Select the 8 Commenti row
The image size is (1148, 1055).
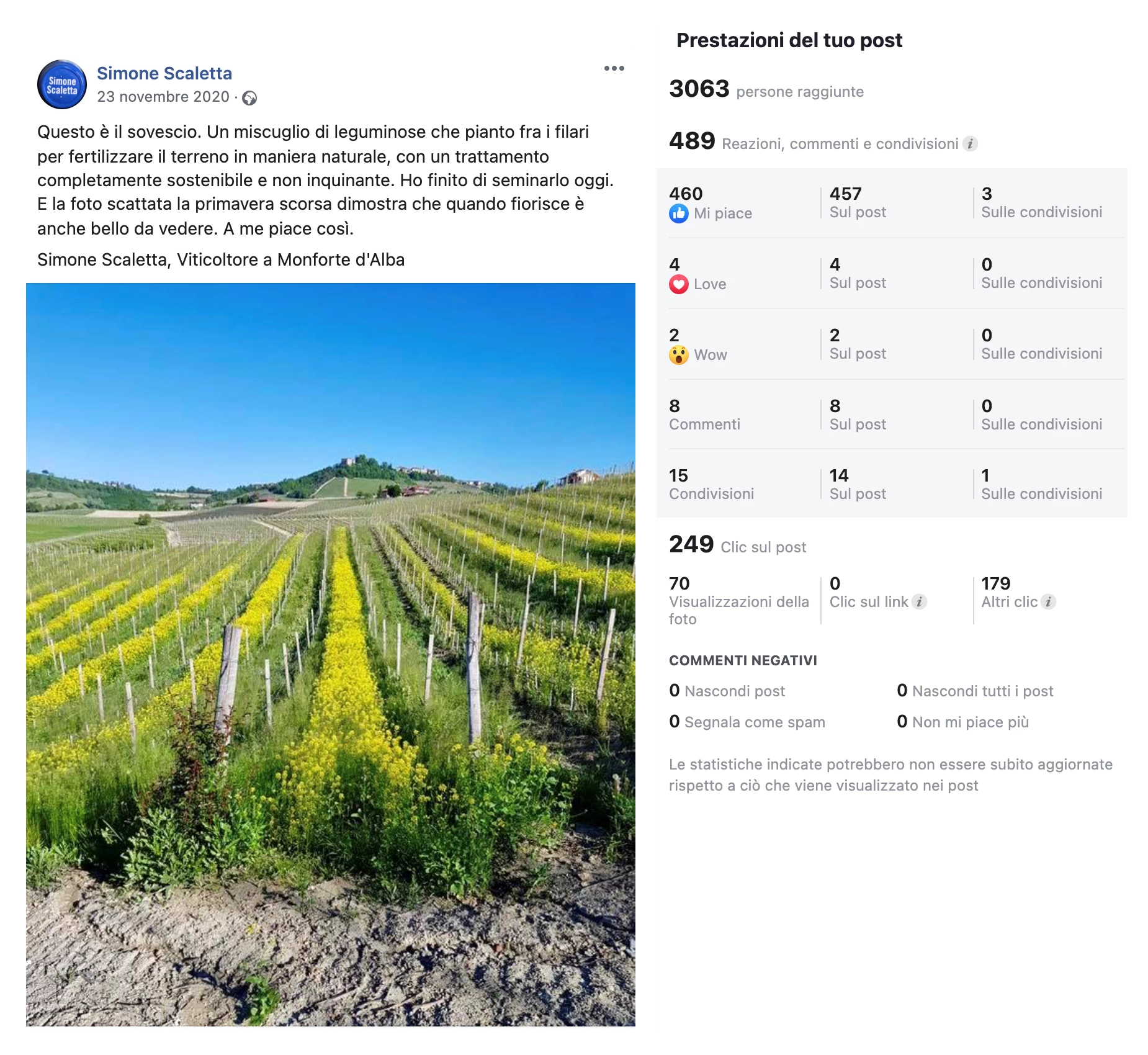click(x=892, y=415)
